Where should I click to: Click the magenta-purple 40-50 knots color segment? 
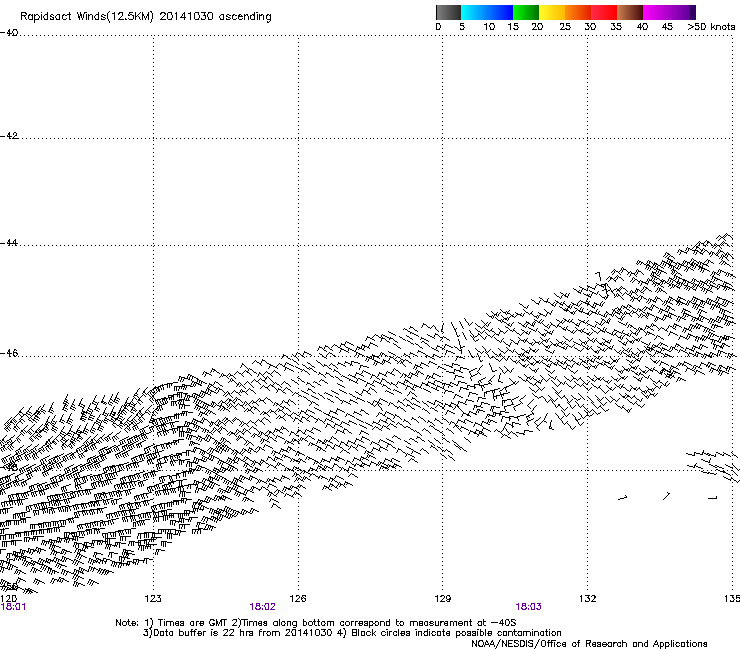(669, 12)
